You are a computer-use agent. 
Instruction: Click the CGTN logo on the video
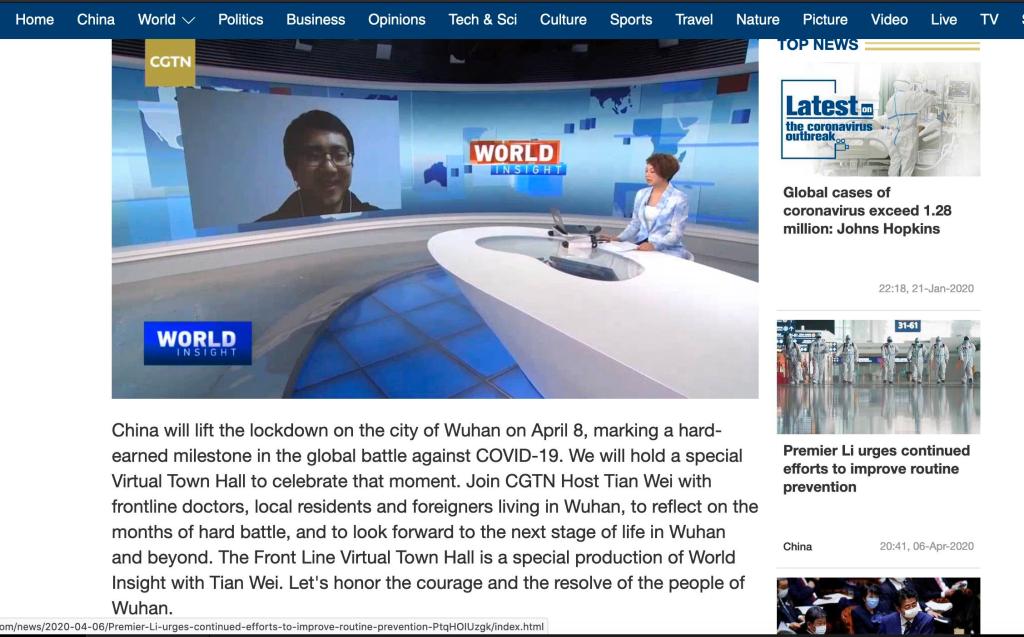click(170, 62)
